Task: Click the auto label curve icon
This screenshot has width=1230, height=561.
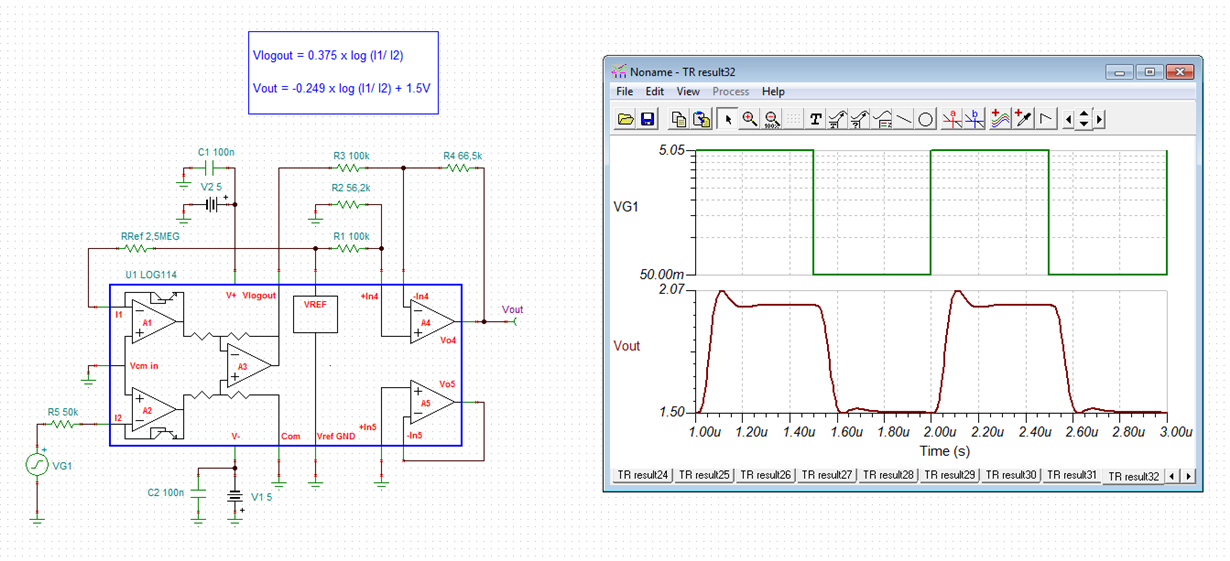Action: [838, 119]
